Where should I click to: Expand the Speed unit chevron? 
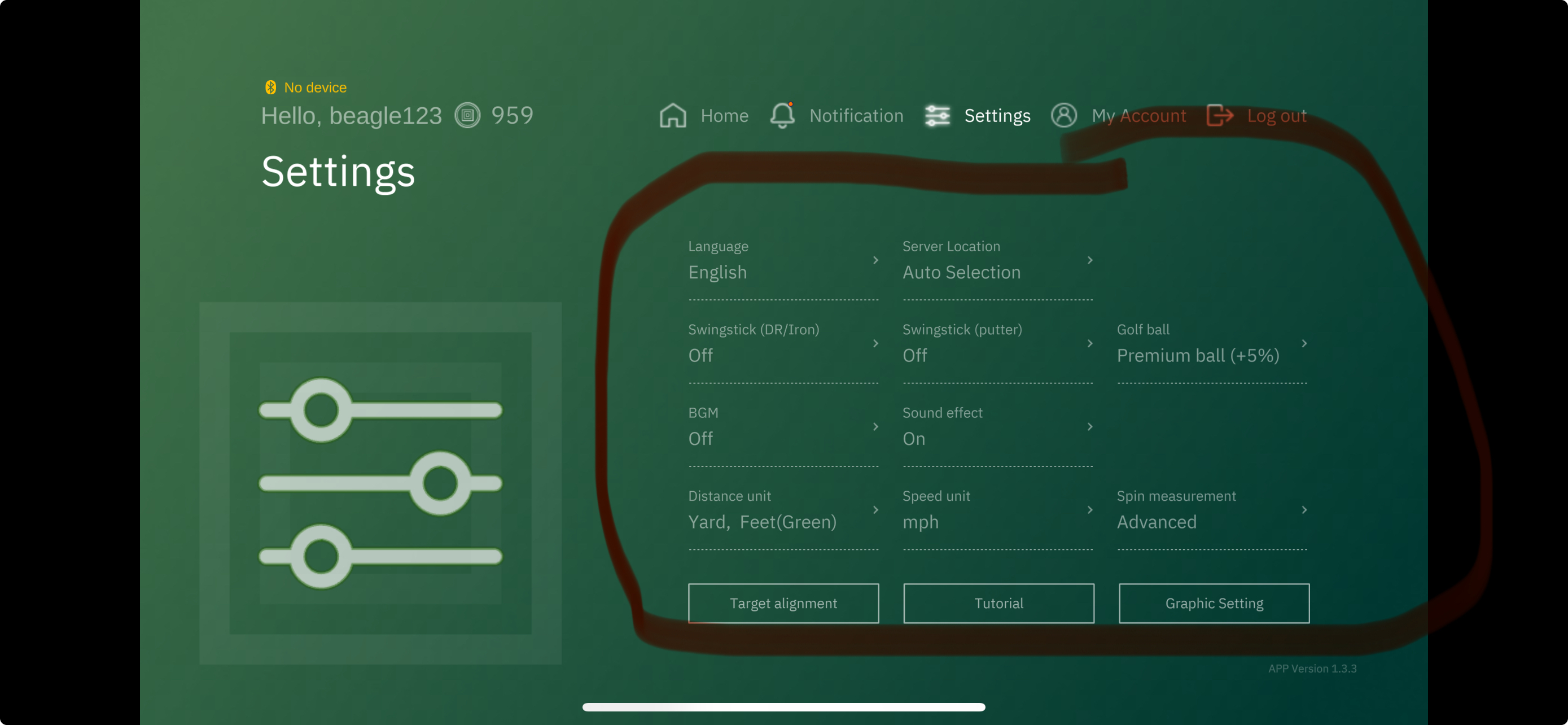pos(1089,509)
